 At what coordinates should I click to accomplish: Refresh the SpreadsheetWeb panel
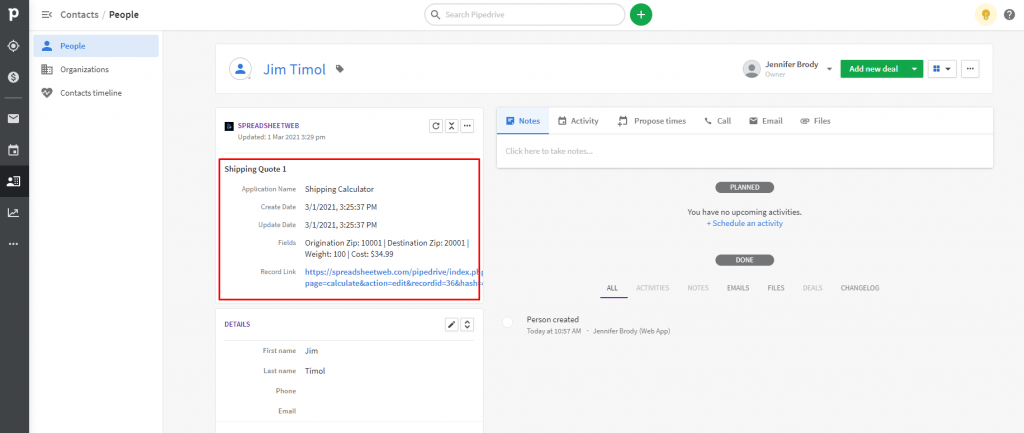(435, 126)
